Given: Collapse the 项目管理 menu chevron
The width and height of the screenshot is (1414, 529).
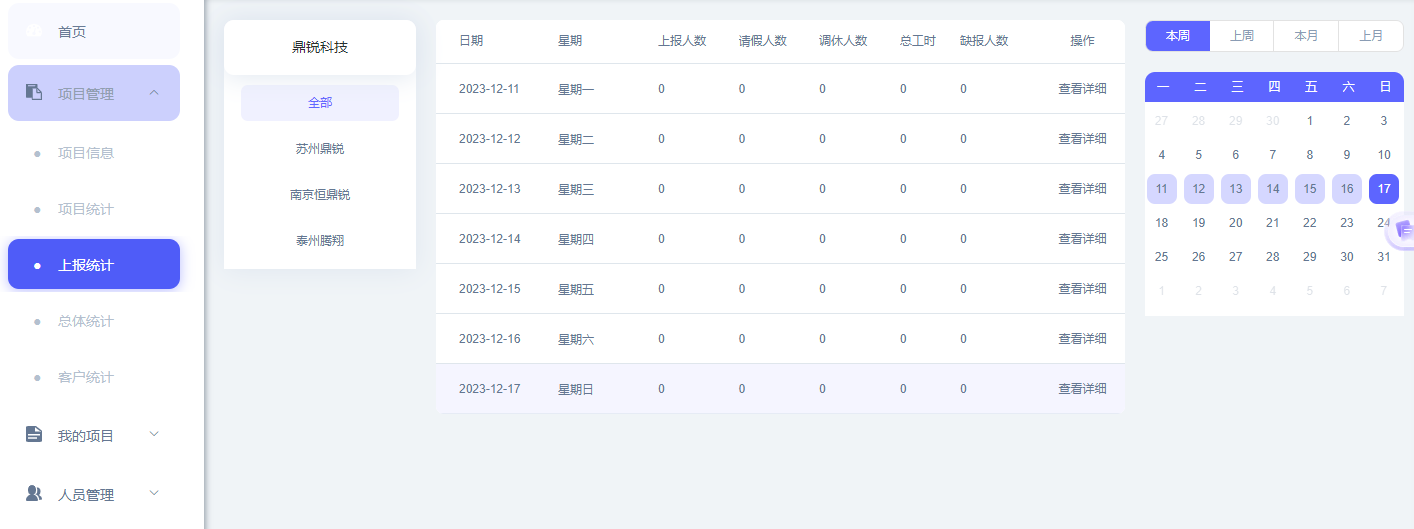Looking at the screenshot, I should [154, 93].
